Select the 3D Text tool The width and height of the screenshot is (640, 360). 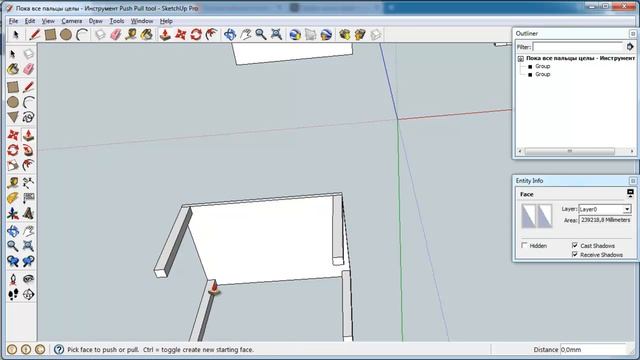click(28, 213)
